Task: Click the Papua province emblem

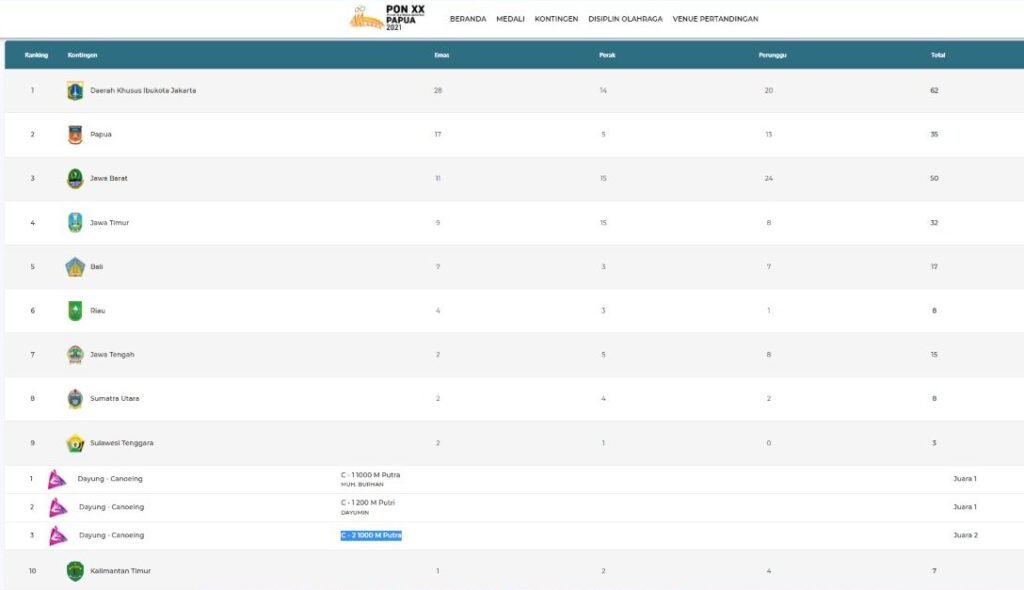Action: pos(75,135)
